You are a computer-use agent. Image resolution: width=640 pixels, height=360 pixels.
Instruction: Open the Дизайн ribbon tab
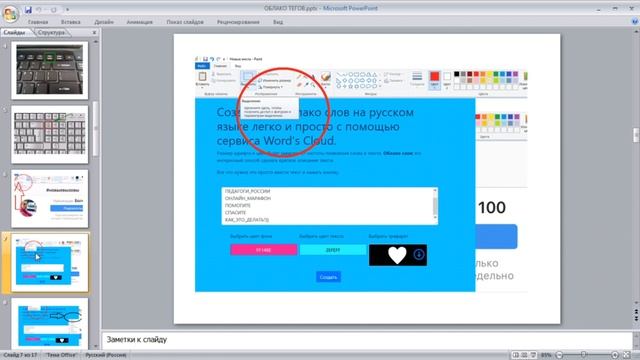104,22
